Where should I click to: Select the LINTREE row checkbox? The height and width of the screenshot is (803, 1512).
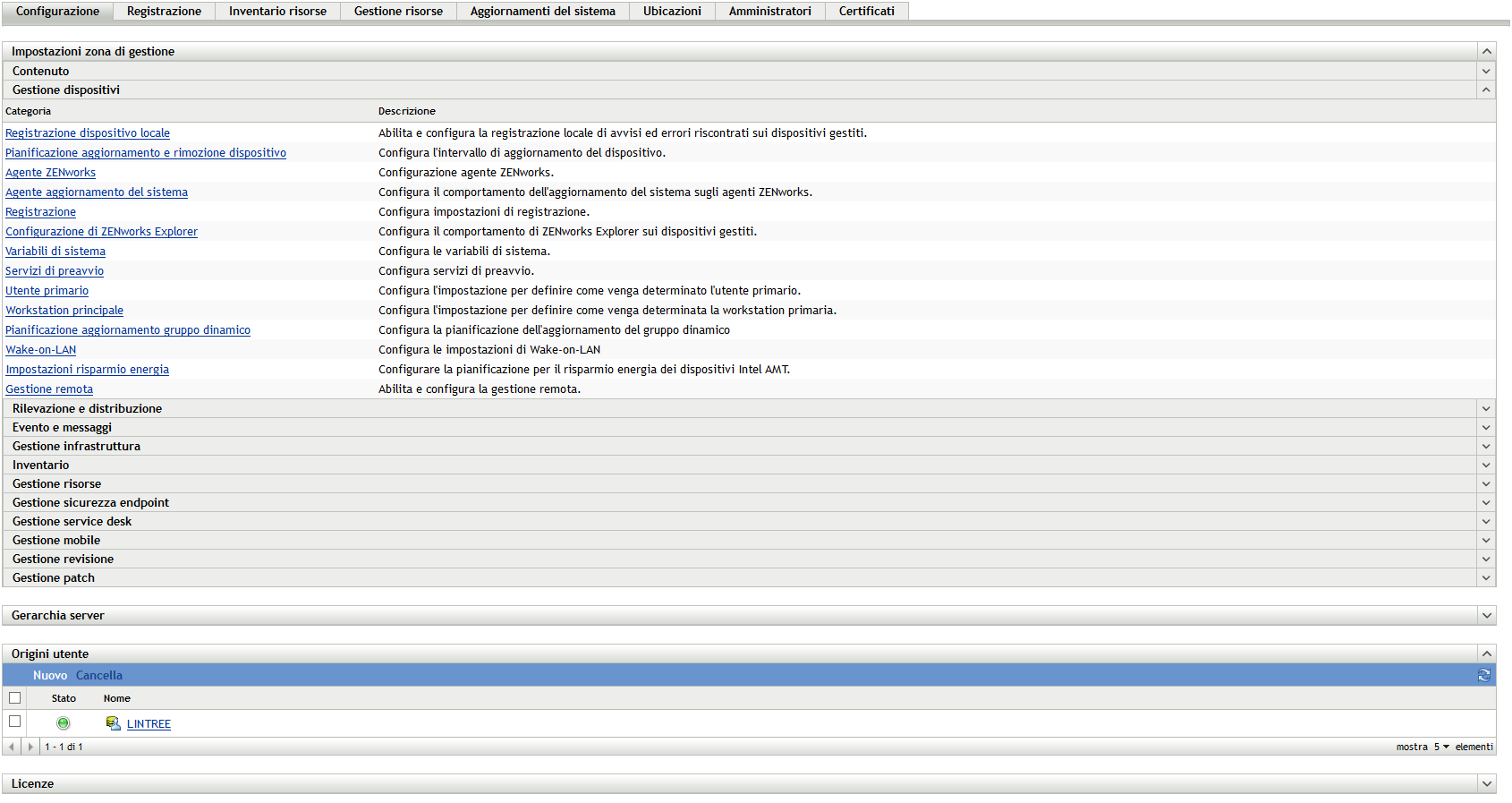tap(14, 722)
